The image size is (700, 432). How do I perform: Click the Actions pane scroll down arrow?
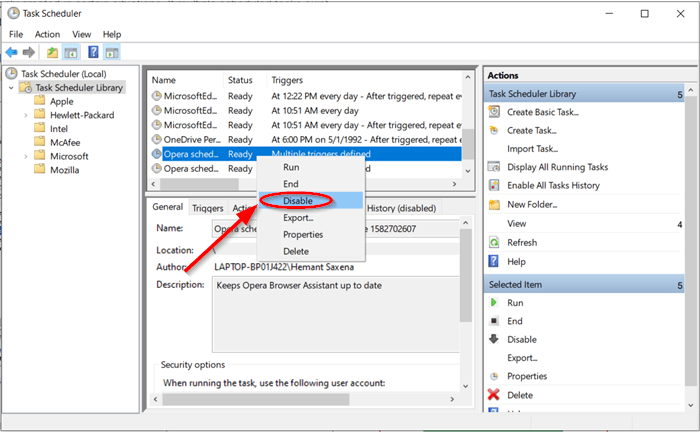(x=691, y=405)
